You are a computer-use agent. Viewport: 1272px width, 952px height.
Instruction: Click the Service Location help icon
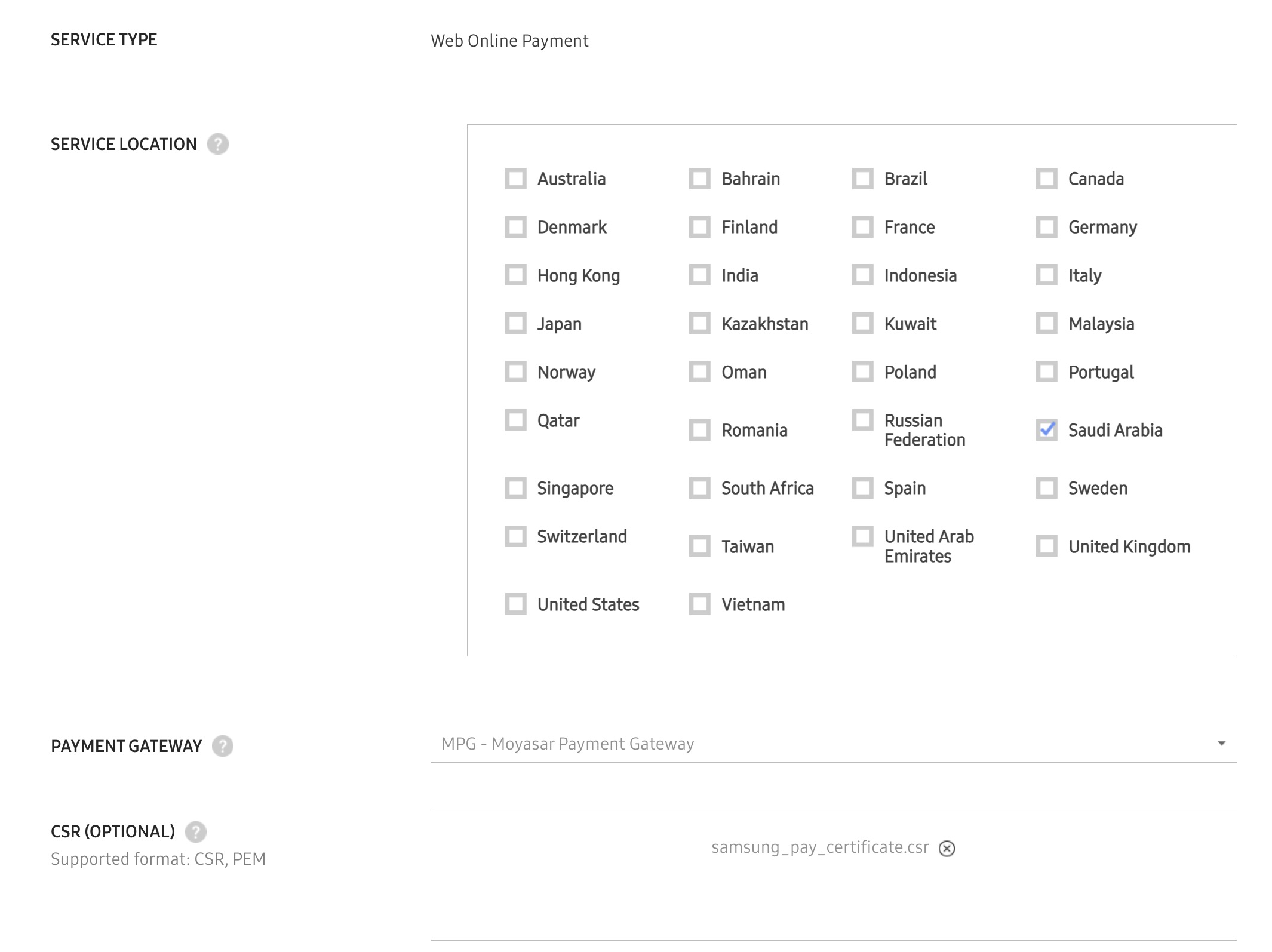point(217,144)
